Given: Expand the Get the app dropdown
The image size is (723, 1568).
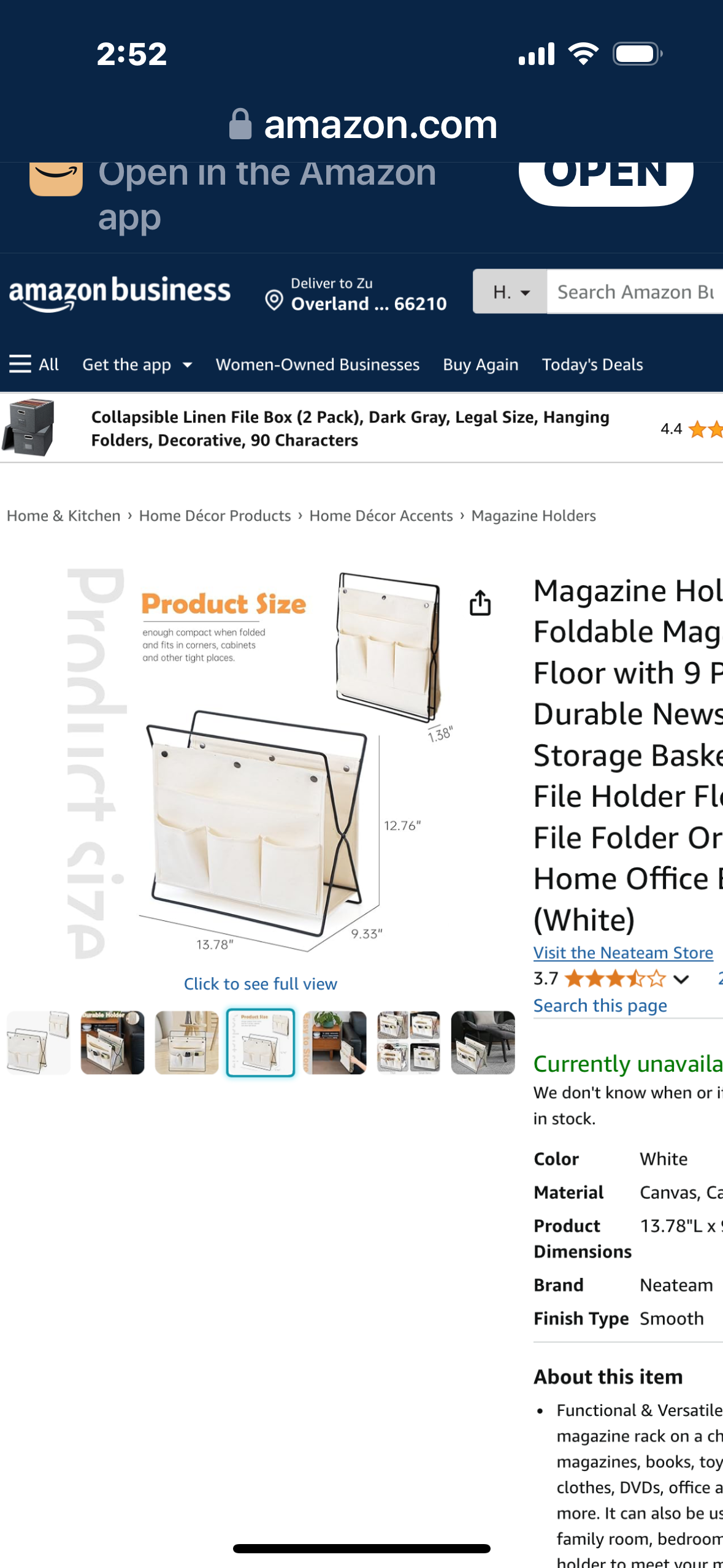Looking at the screenshot, I should (x=137, y=364).
